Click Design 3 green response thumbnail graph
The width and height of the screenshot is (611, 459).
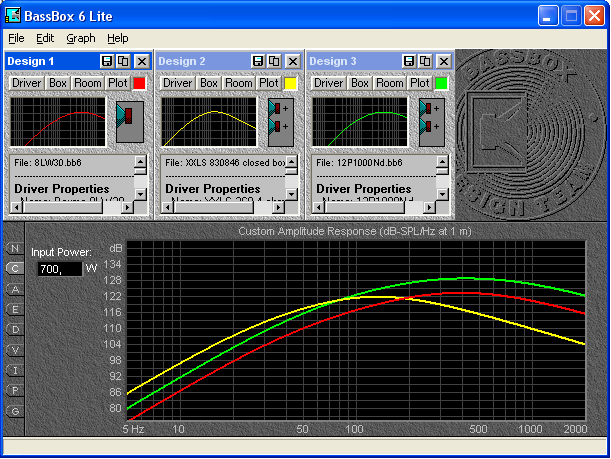click(359, 122)
